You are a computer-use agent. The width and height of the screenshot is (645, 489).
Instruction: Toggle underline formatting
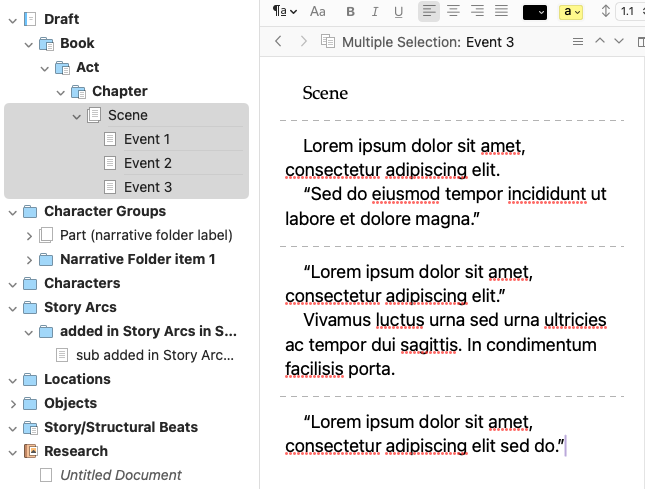point(399,12)
